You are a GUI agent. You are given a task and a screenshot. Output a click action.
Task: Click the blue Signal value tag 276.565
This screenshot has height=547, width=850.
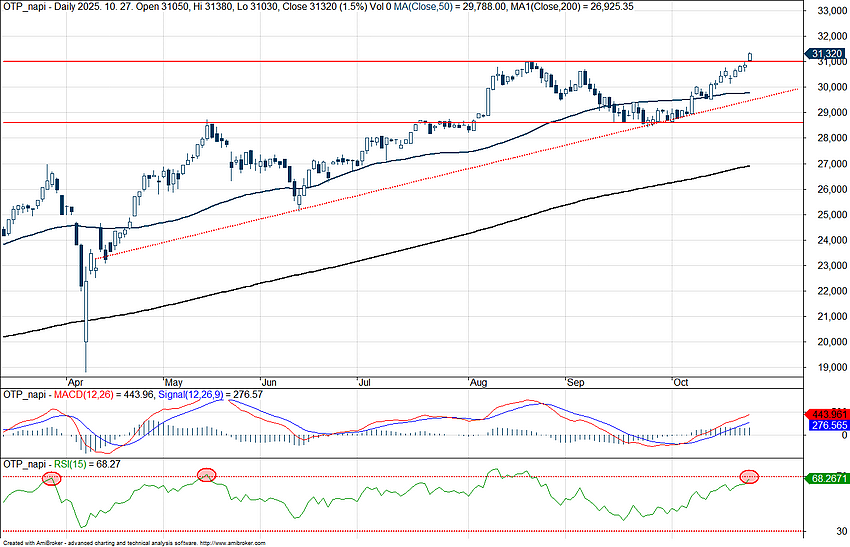(x=827, y=426)
